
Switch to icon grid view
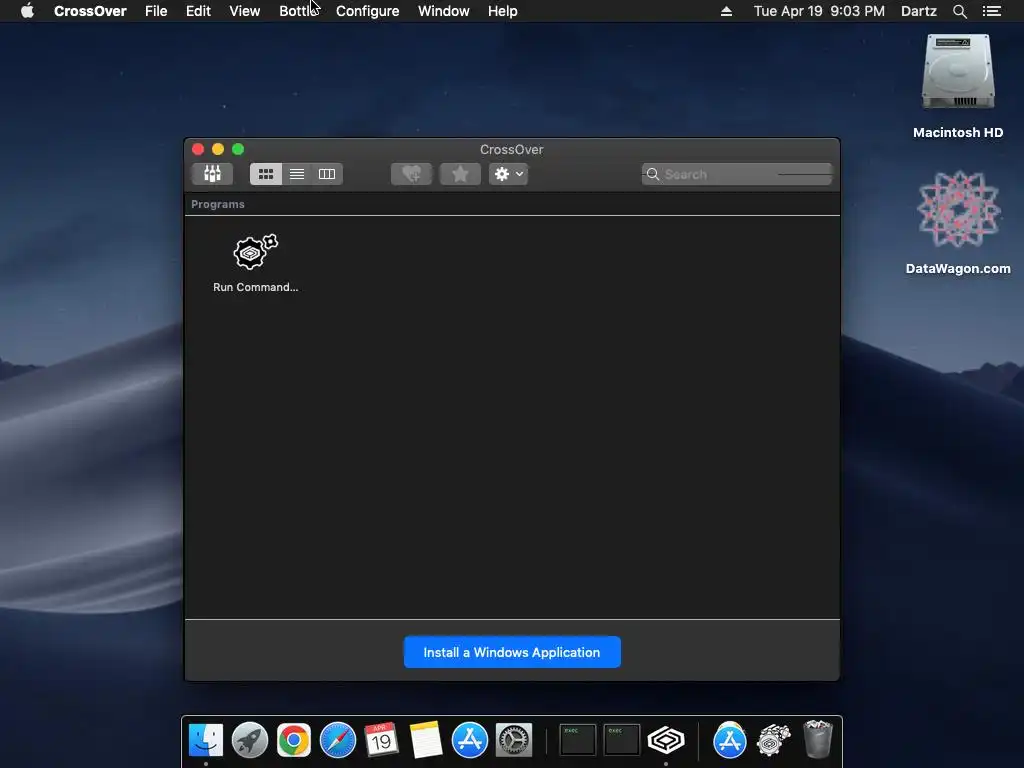click(266, 174)
